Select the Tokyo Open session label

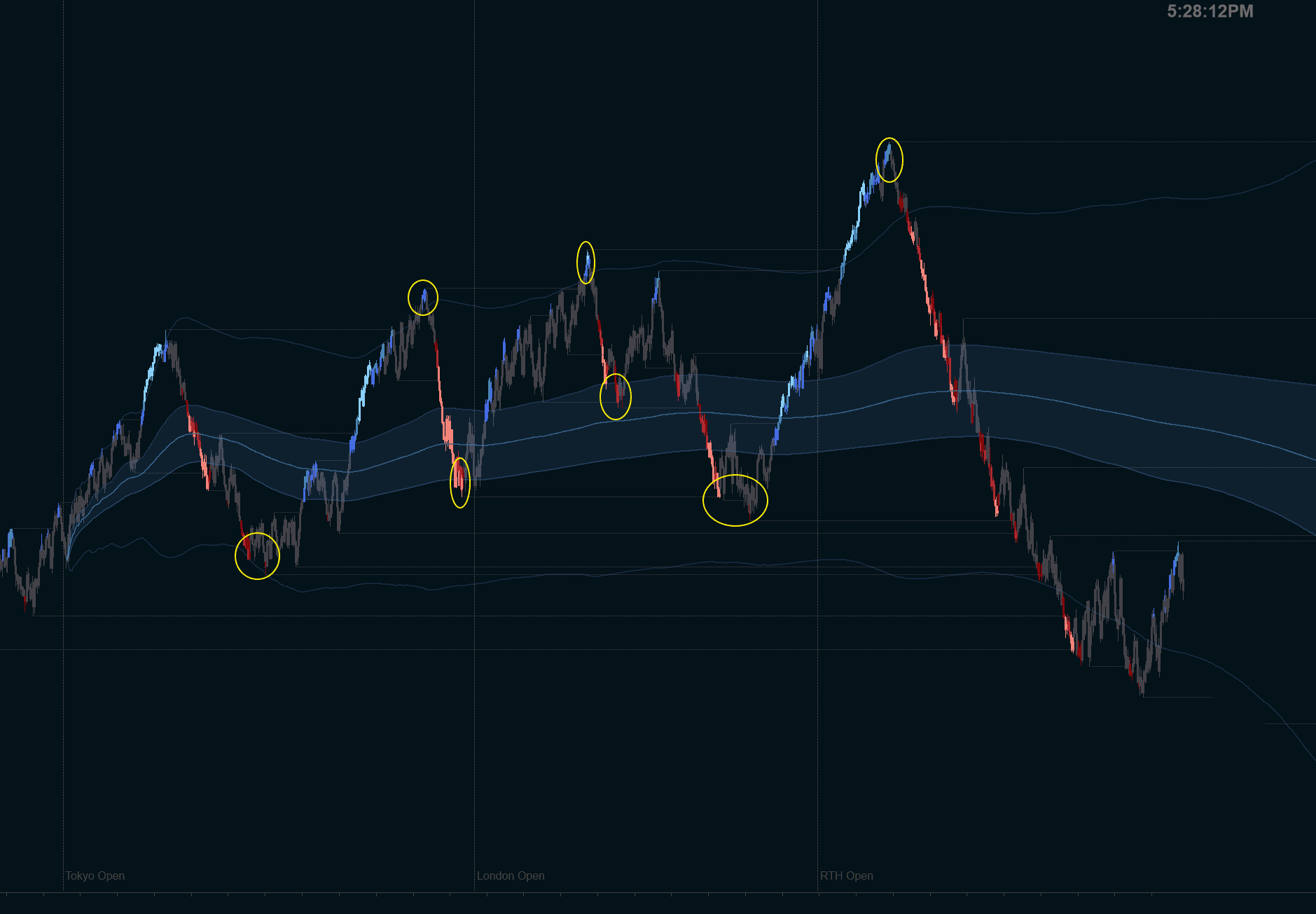(95, 875)
